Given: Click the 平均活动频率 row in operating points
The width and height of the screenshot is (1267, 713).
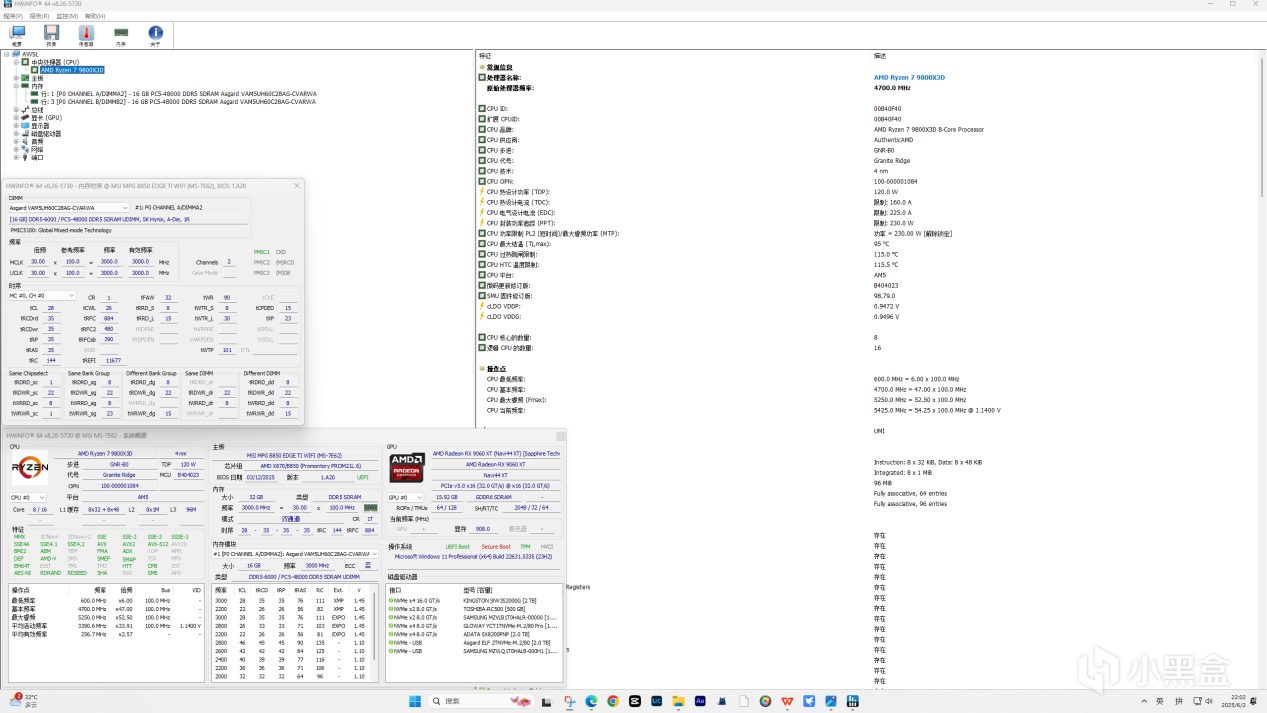Looking at the screenshot, I should (x=106, y=626).
